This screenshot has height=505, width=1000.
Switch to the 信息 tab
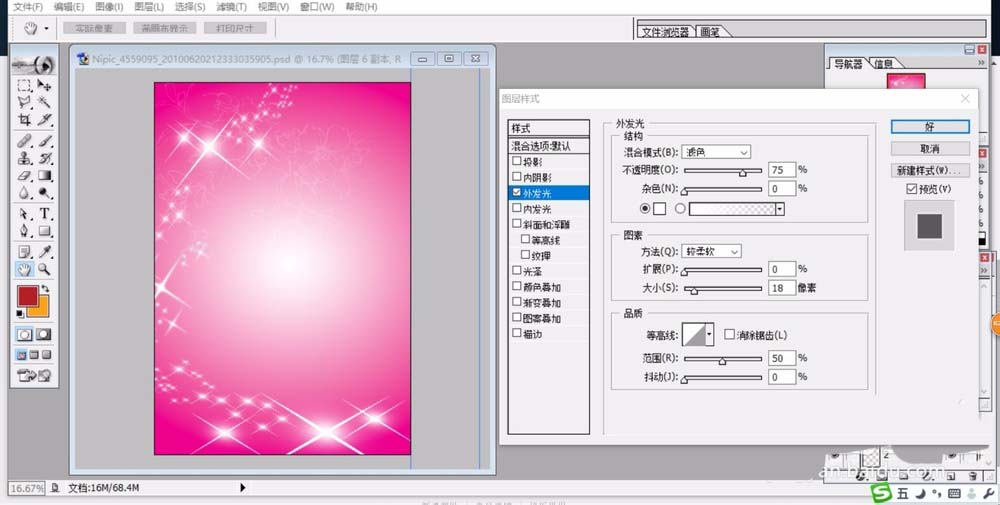885,62
